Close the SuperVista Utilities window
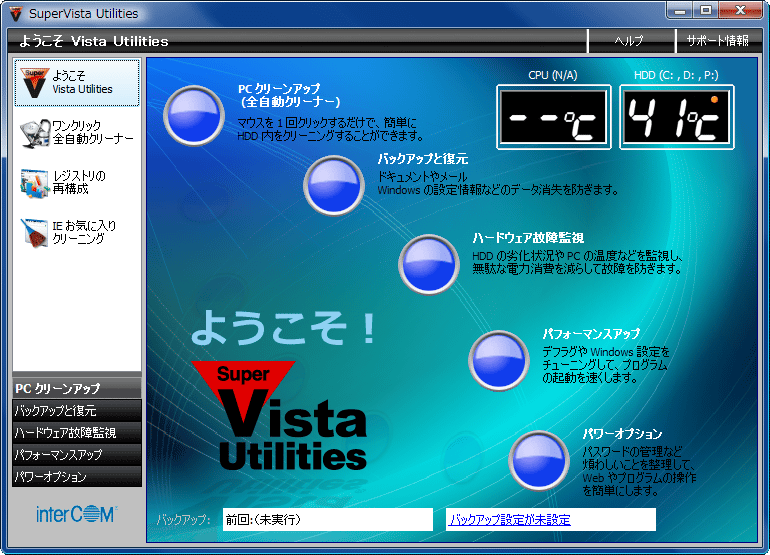This screenshot has width=770, height=555. pos(741,10)
